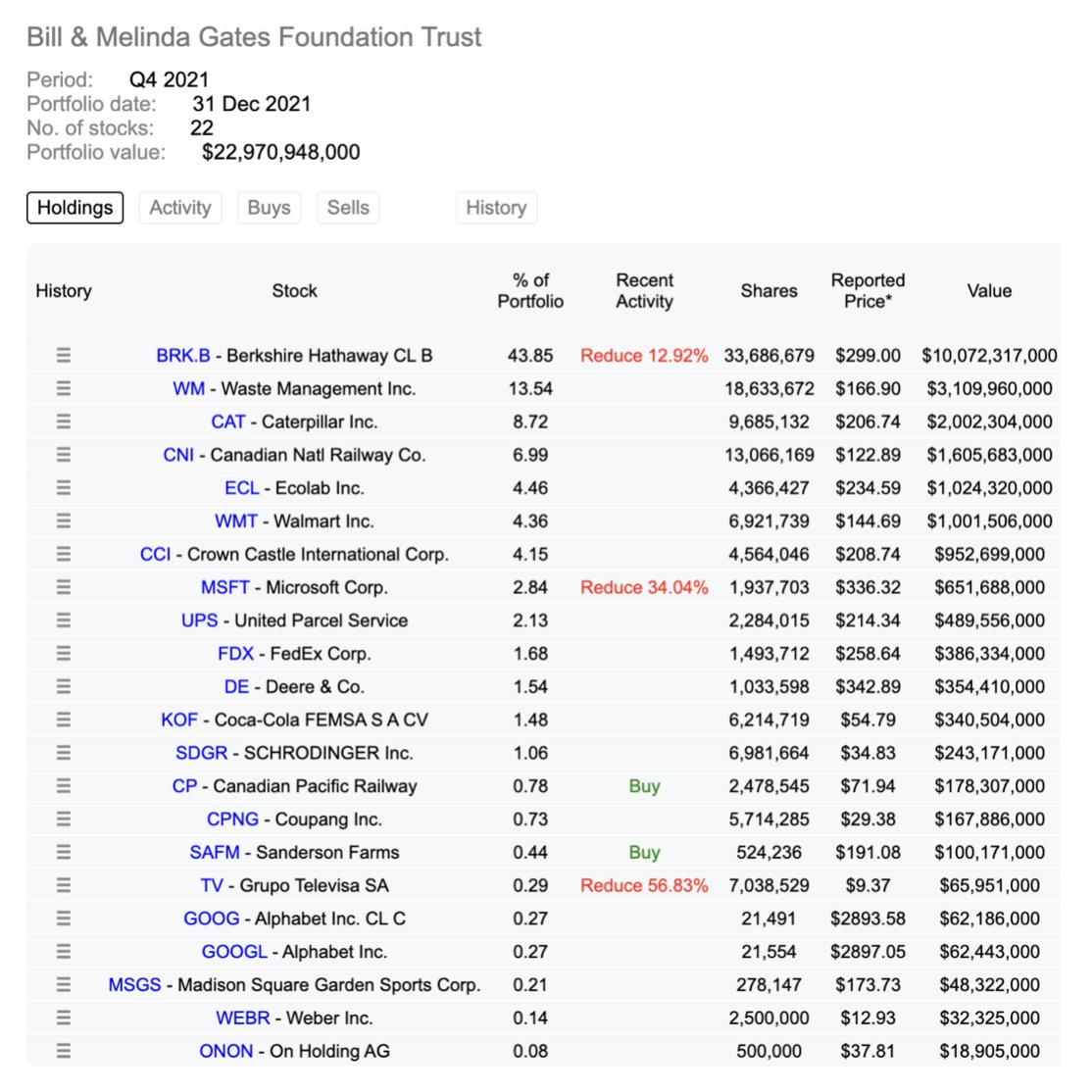
Task: Open history icon for SCHRODINGER row
Action: click(64, 753)
